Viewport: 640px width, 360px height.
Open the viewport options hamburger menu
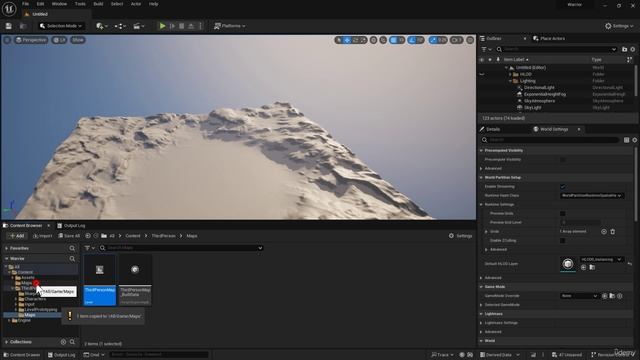click(7, 40)
